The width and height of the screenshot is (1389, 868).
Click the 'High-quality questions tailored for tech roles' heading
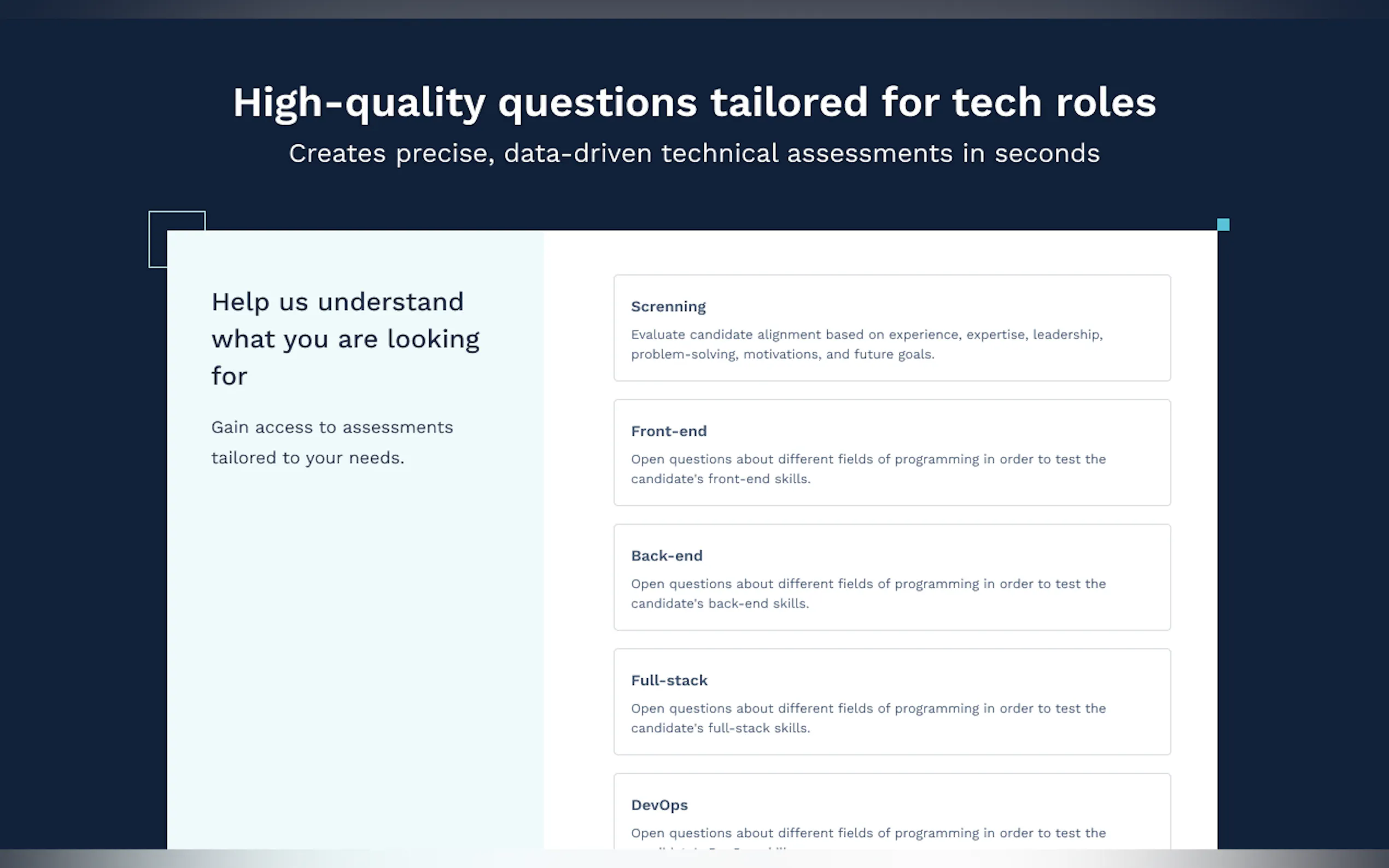[x=694, y=103]
